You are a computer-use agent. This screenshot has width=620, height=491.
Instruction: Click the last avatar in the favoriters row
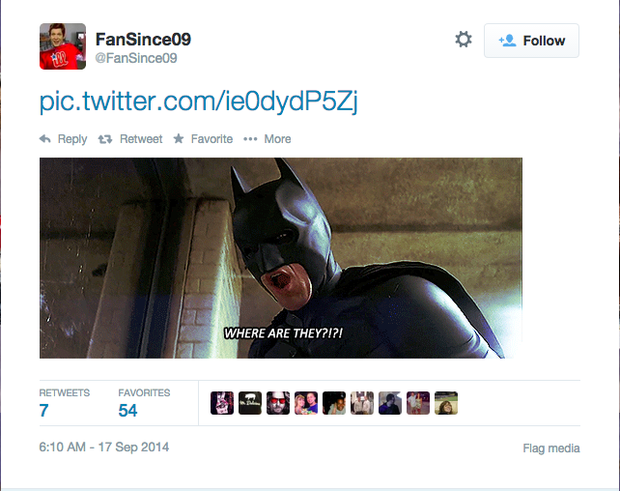pyautogui.click(x=446, y=403)
